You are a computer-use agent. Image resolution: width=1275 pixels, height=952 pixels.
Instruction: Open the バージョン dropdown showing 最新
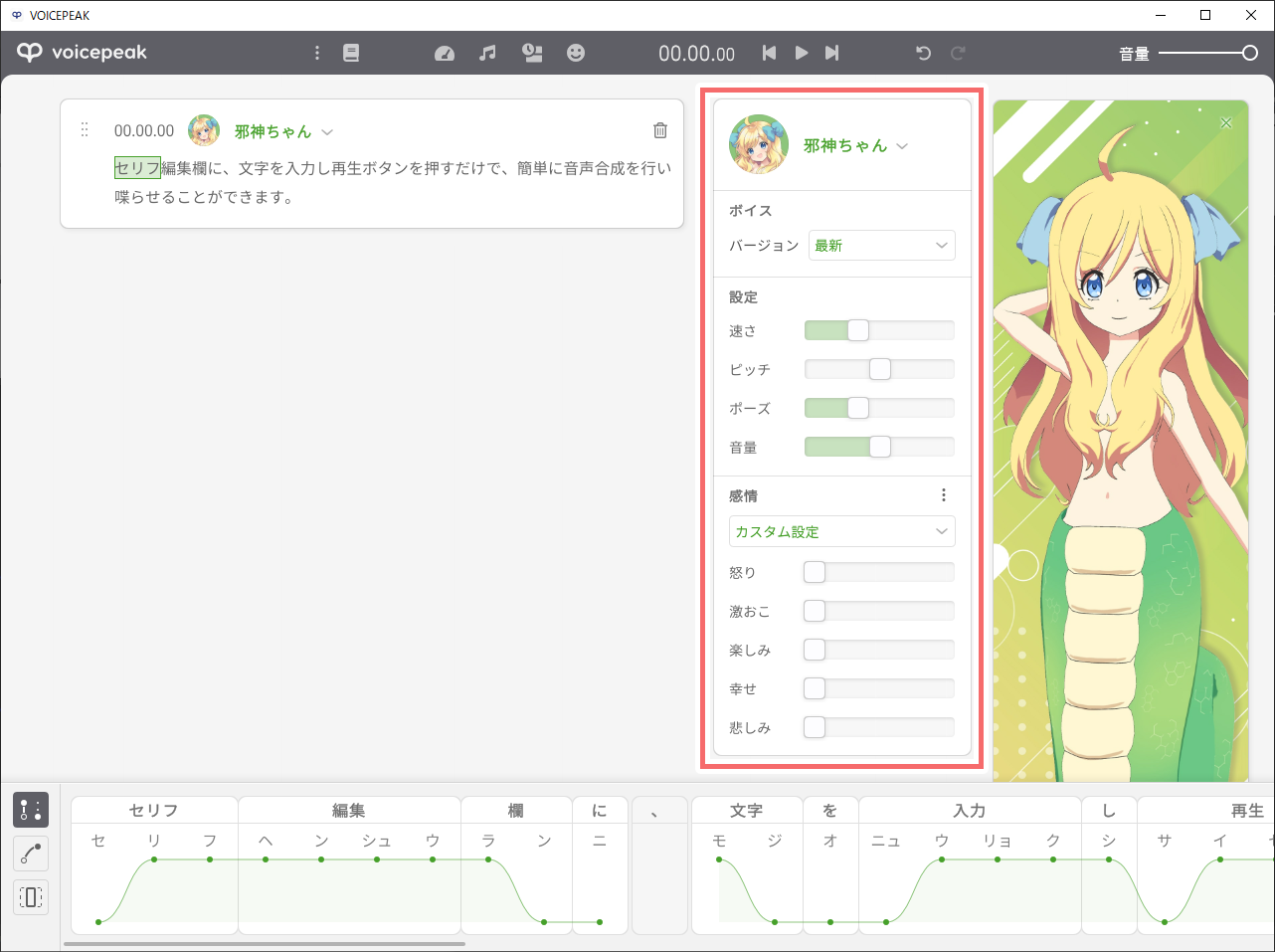click(x=882, y=246)
